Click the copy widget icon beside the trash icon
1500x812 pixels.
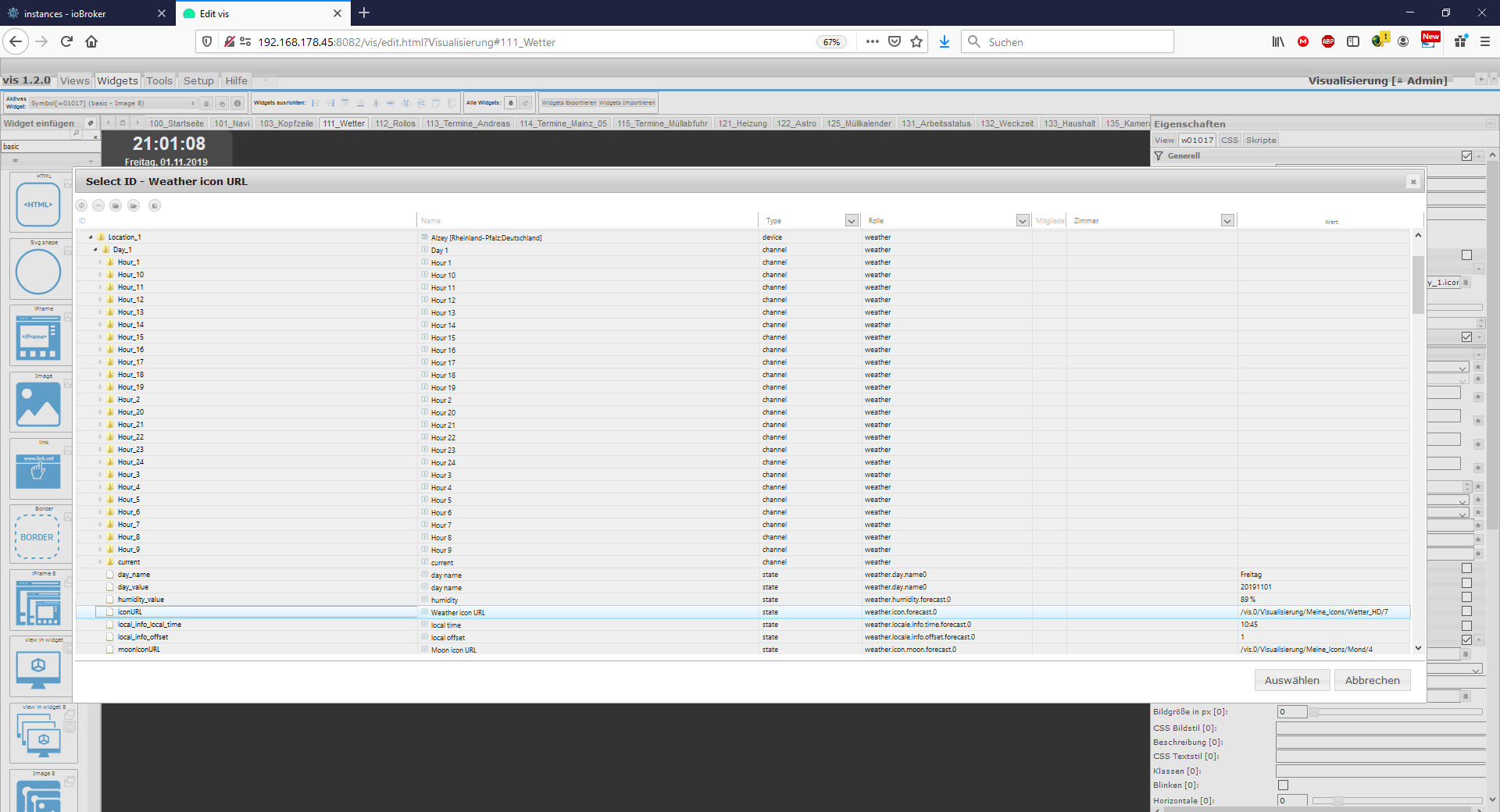[222, 103]
